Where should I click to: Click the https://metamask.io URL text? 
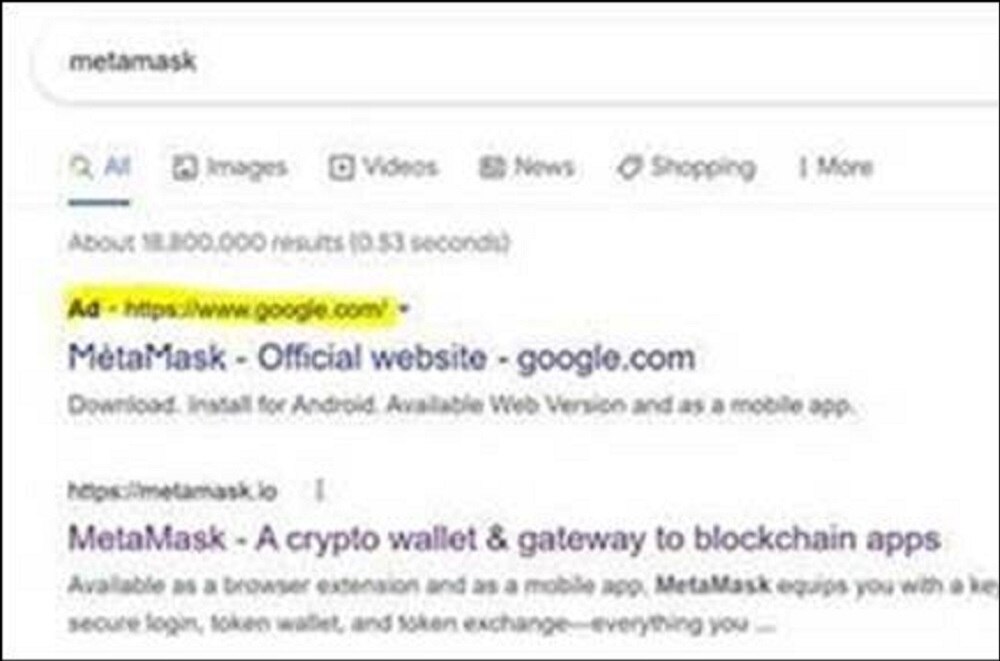click(x=172, y=491)
